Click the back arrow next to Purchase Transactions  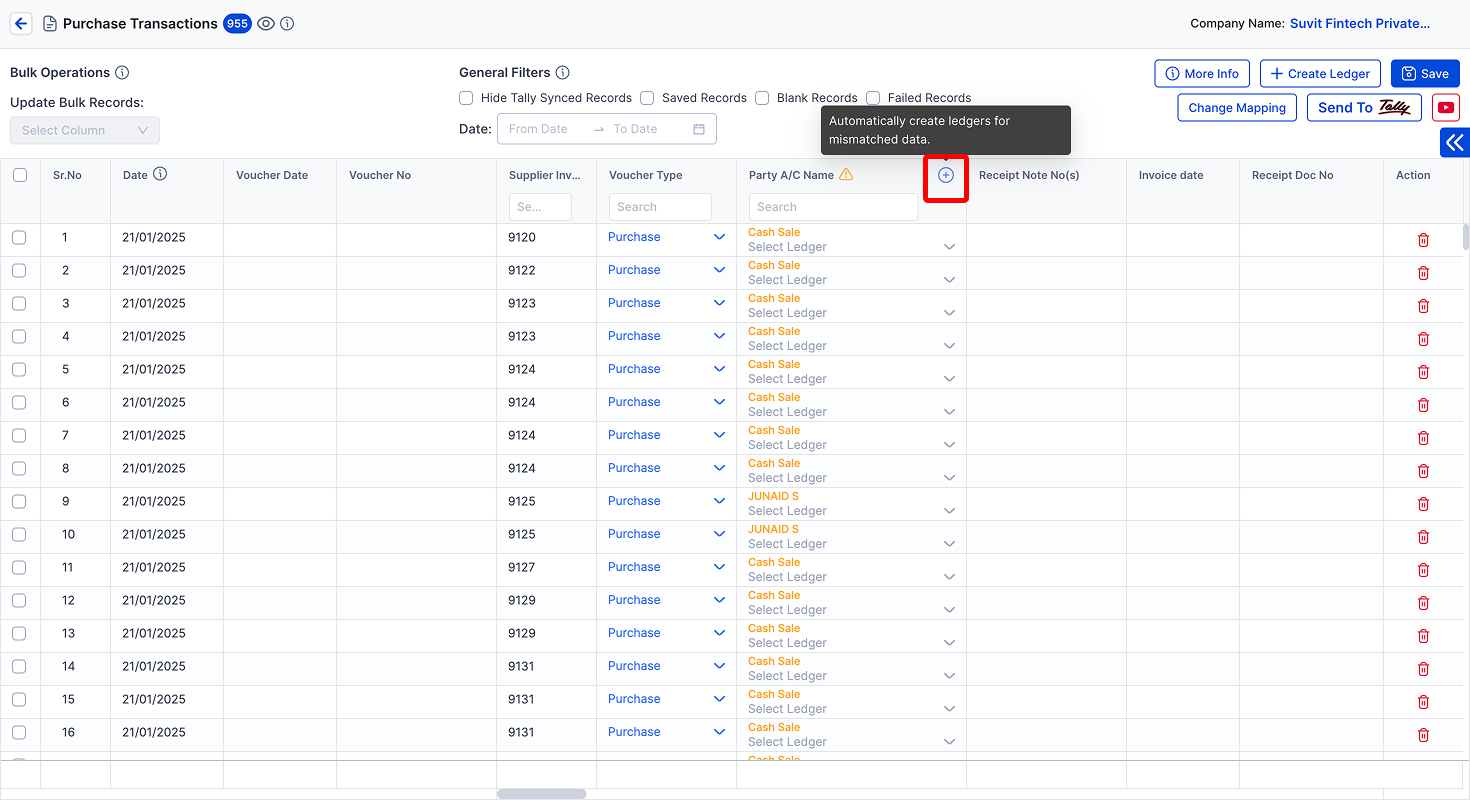coord(21,24)
